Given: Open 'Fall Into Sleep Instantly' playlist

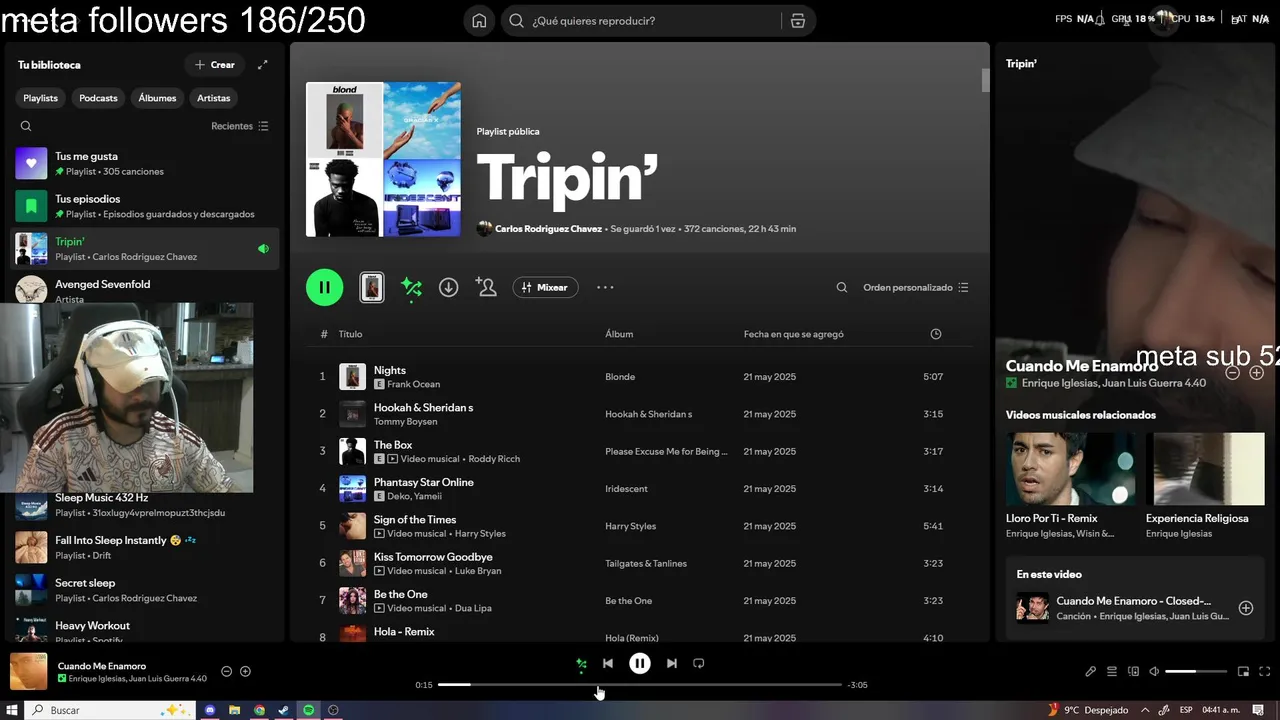Looking at the screenshot, I should coord(145,547).
